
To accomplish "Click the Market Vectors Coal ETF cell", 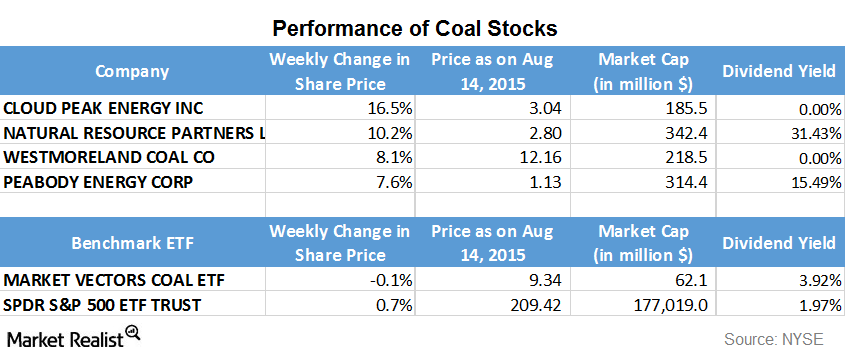I will [132, 280].
